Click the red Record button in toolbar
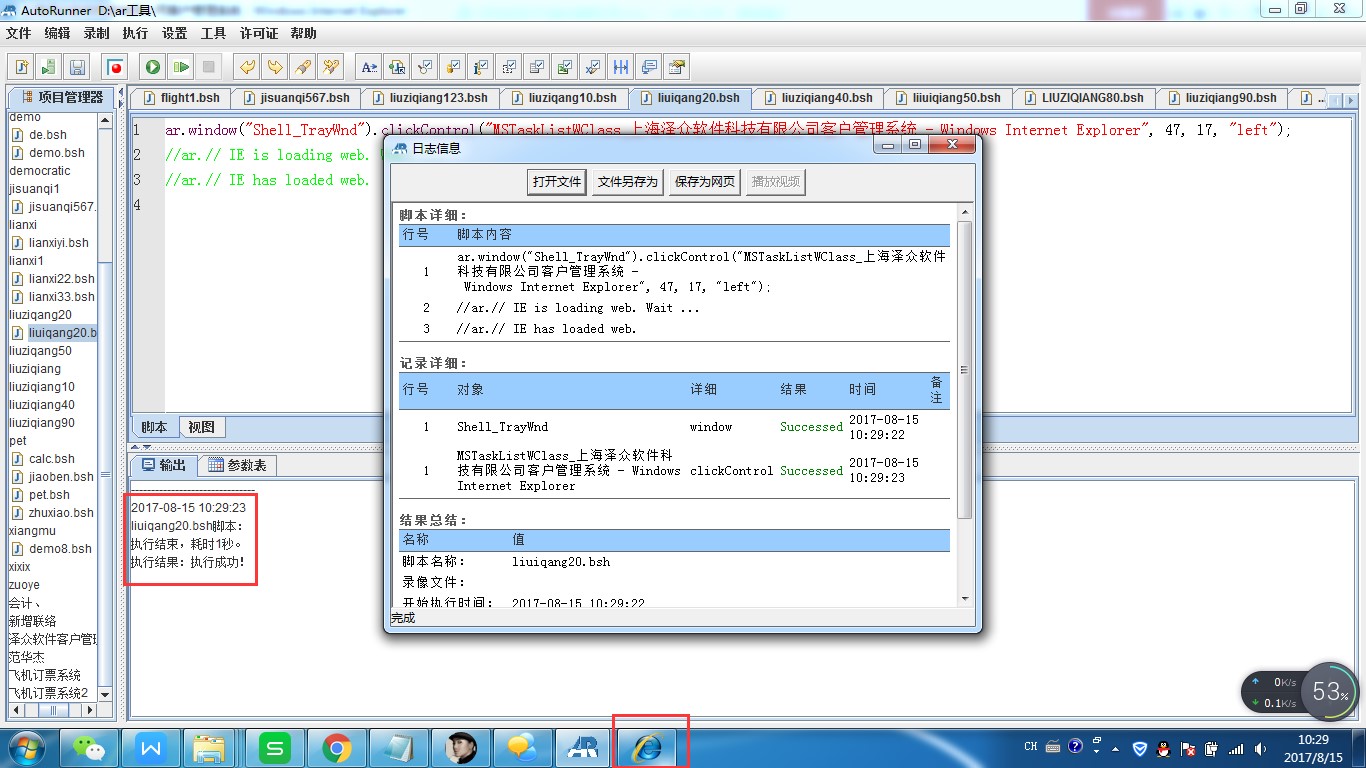The image size is (1366, 768). pyautogui.click(x=116, y=67)
